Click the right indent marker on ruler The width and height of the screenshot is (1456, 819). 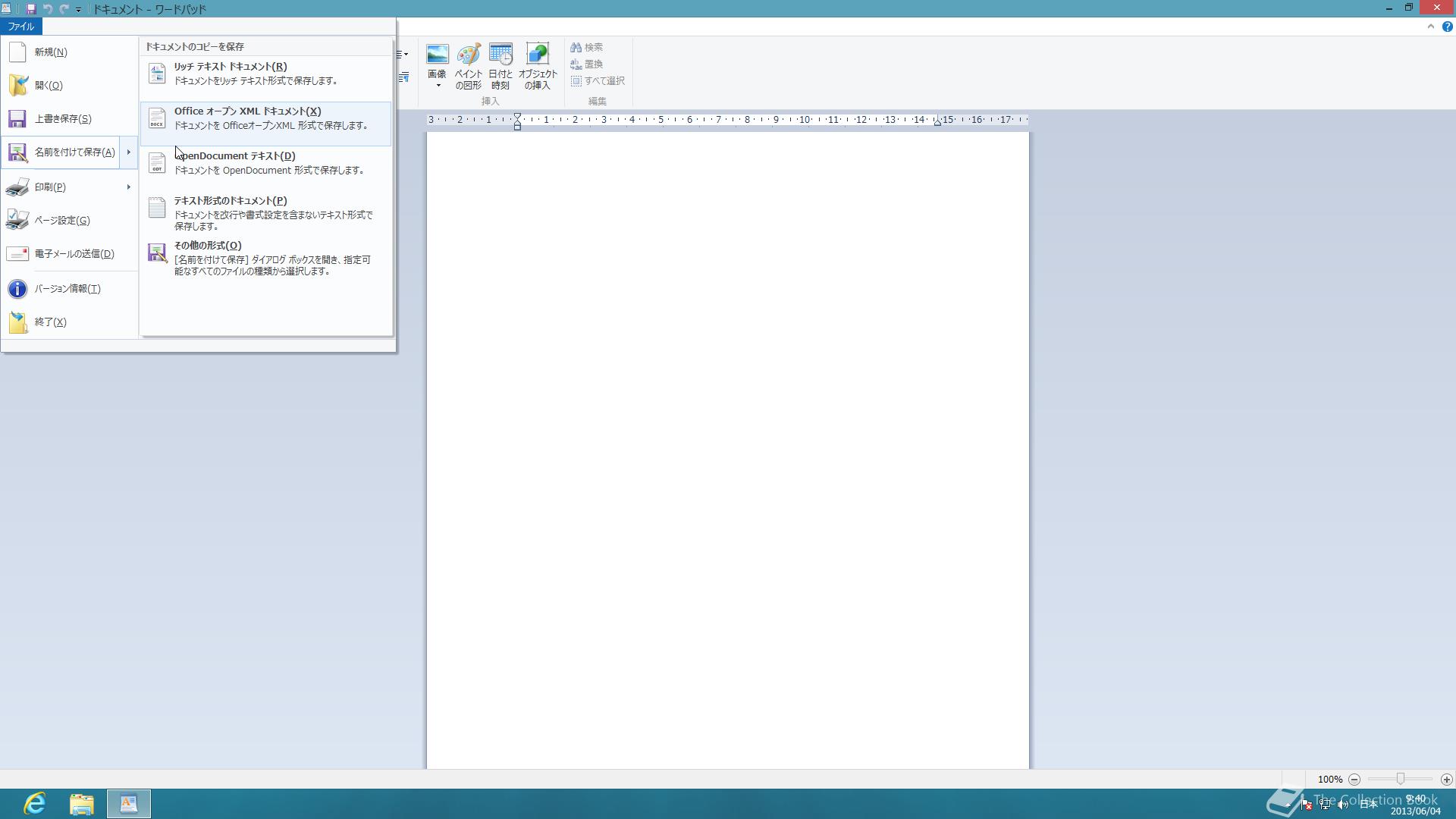coord(937,122)
